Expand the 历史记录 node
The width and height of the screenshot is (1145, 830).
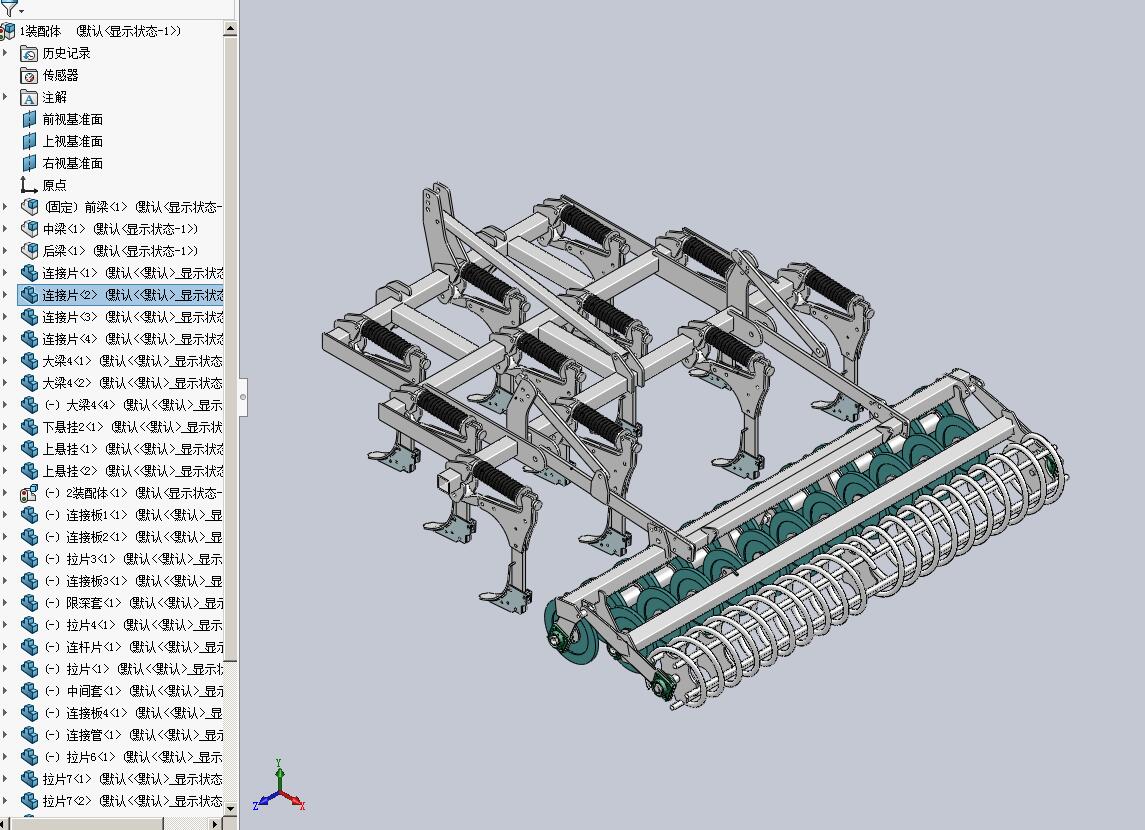(x=6, y=53)
